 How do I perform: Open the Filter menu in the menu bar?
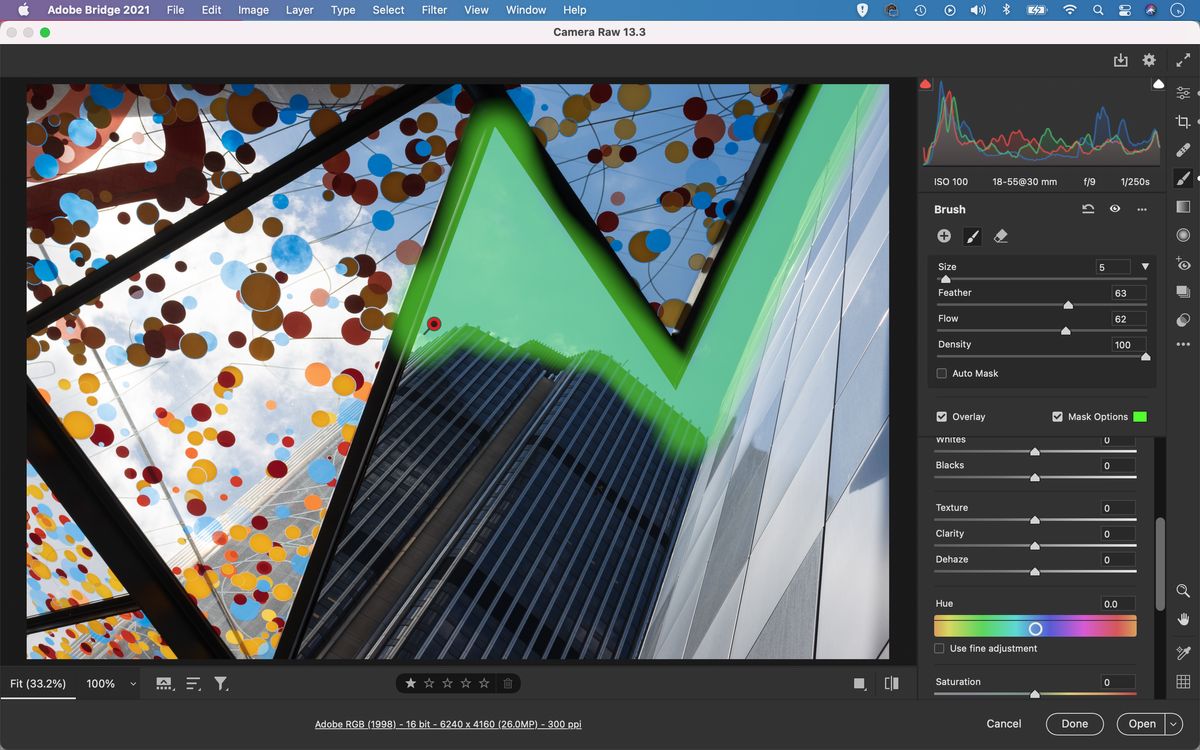pos(433,10)
